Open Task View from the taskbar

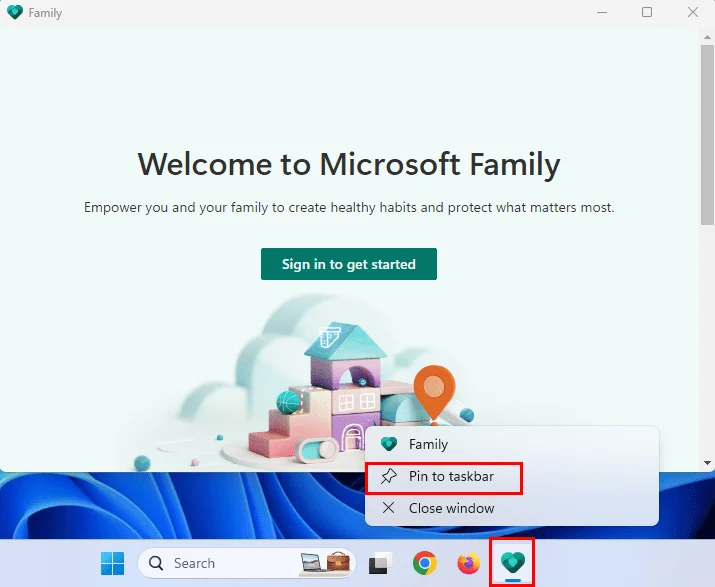[380, 563]
